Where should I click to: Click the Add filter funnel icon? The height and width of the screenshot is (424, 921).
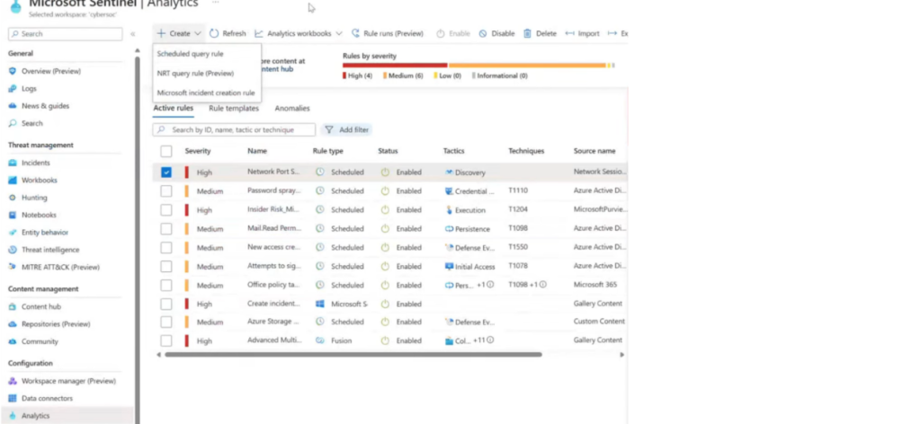pyautogui.click(x=329, y=130)
